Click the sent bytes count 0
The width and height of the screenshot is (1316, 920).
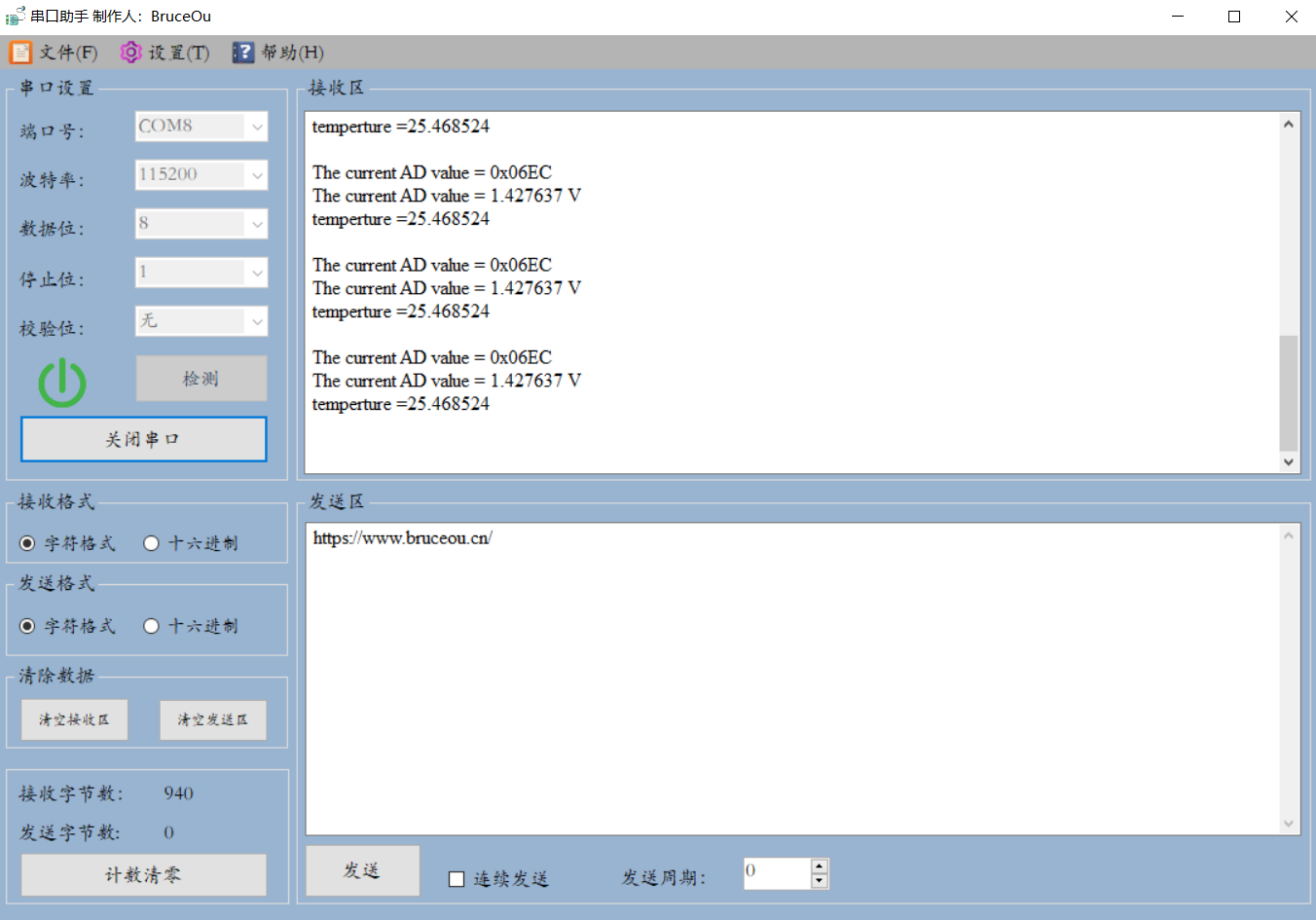click(169, 832)
